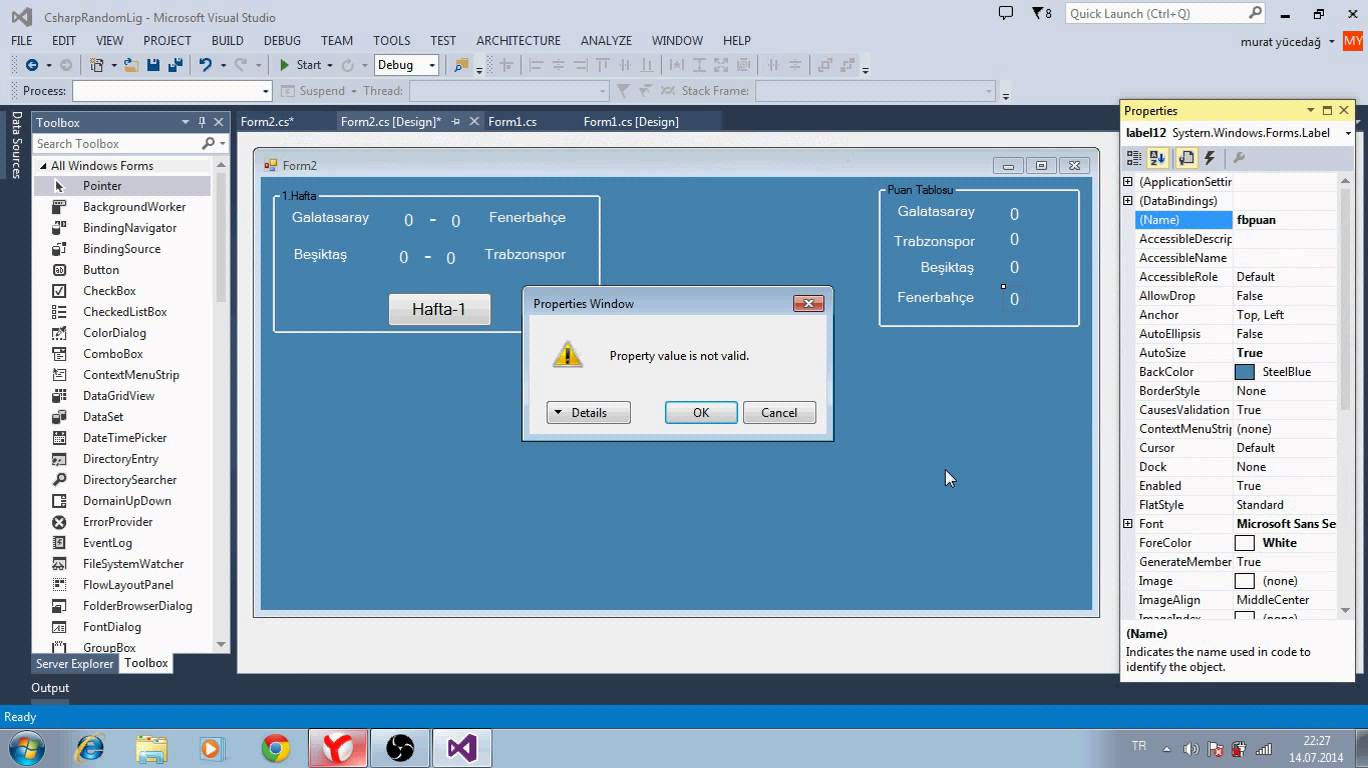Click Cancel in Properties Window dialog
This screenshot has height=768, width=1368.
point(779,413)
